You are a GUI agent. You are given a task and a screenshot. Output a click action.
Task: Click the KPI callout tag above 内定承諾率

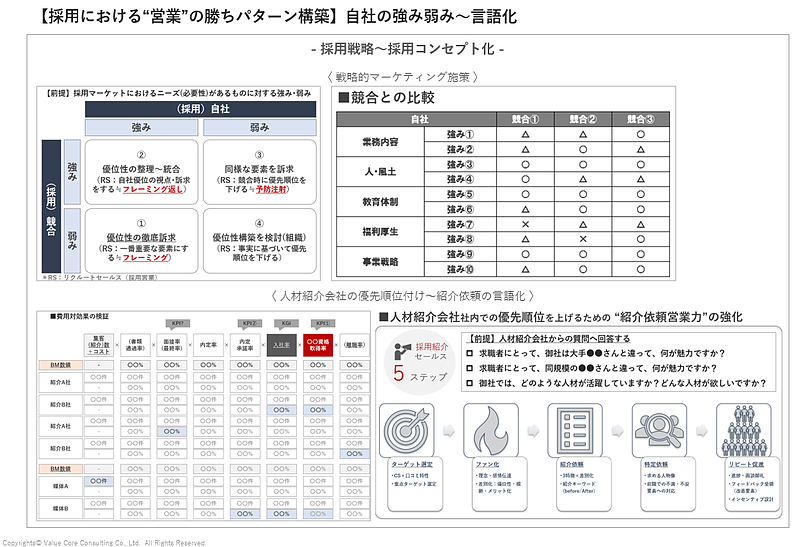(249, 324)
